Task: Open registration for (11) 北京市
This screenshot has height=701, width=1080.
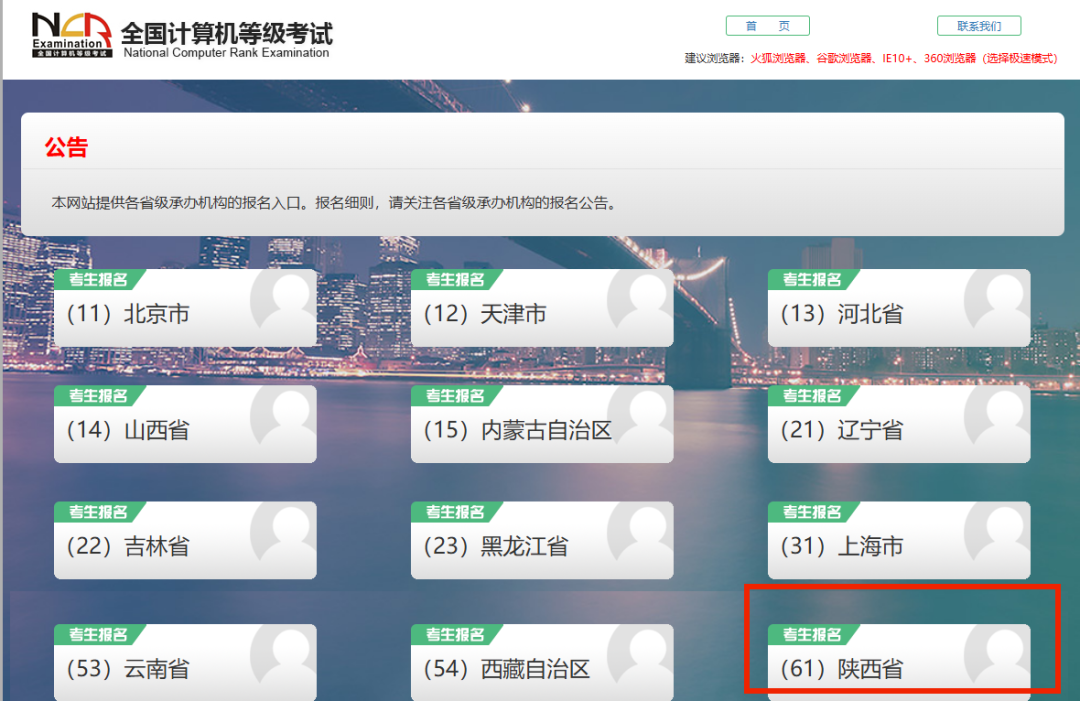Action: (x=185, y=308)
